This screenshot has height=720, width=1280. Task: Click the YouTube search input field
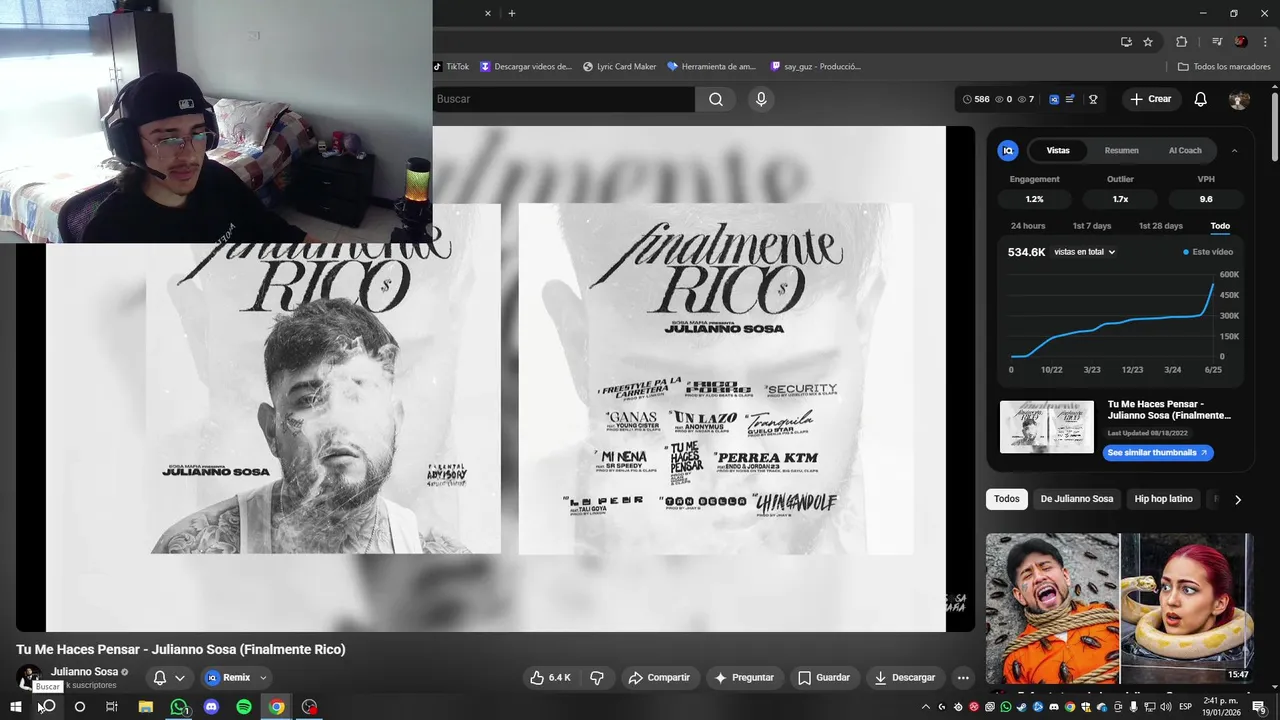coord(565,99)
